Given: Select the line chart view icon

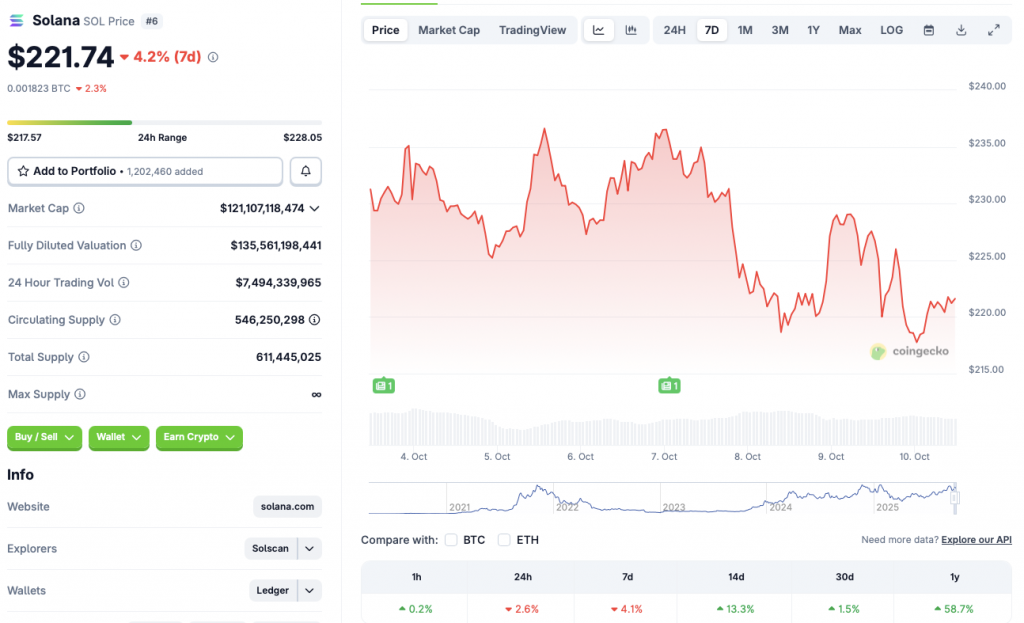Looking at the screenshot, I should point(598,30).
